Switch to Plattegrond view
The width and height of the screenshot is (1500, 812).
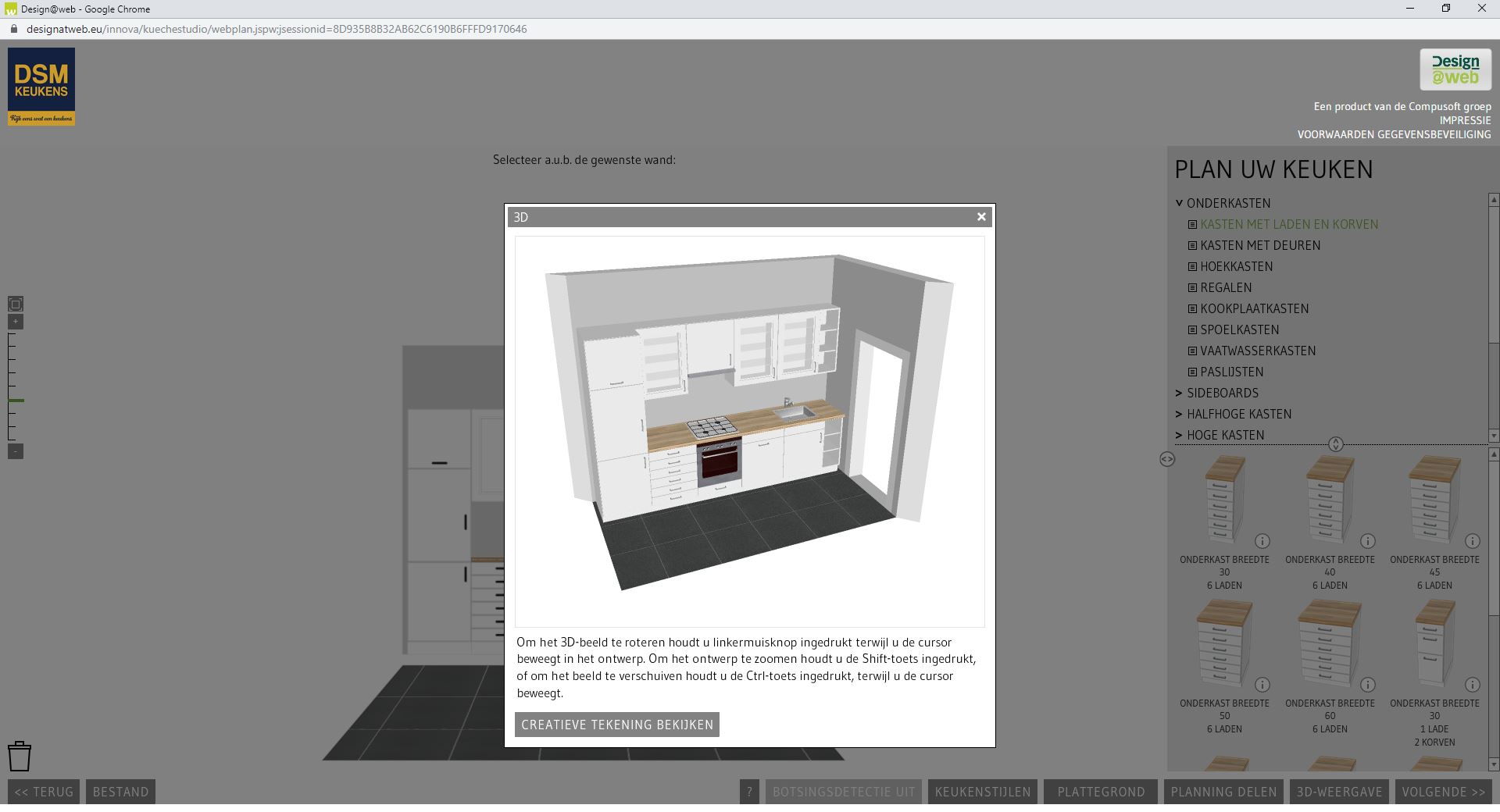[x=1101, y=792]
